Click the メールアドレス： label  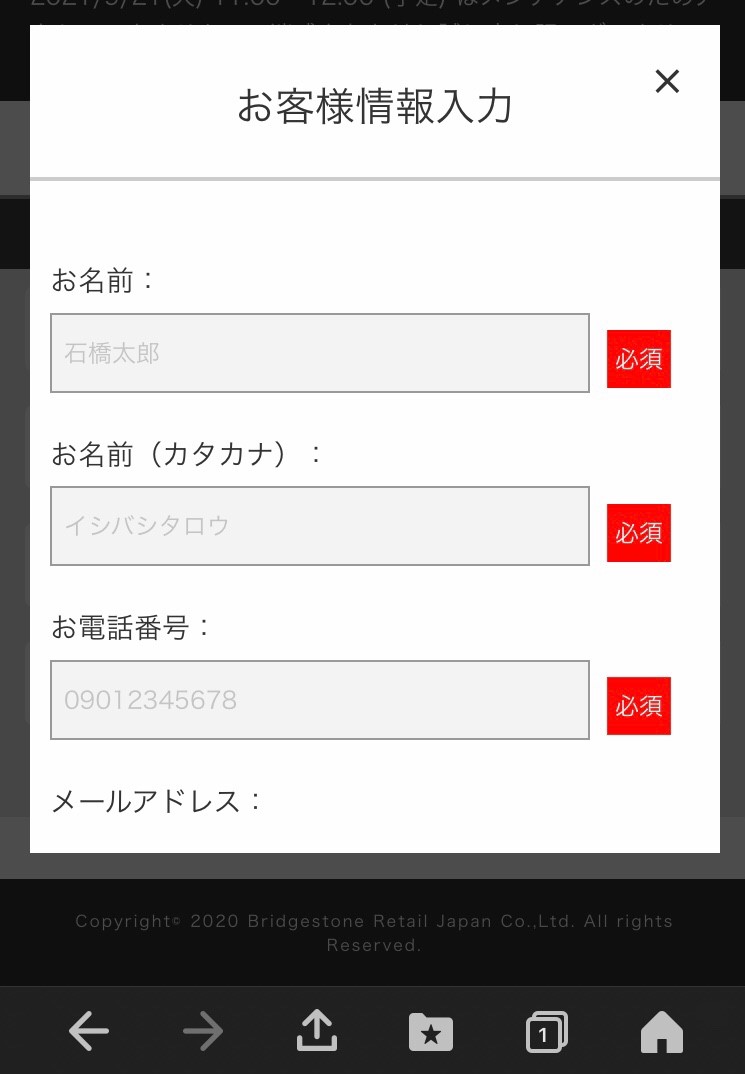click(x=157, y=801)
